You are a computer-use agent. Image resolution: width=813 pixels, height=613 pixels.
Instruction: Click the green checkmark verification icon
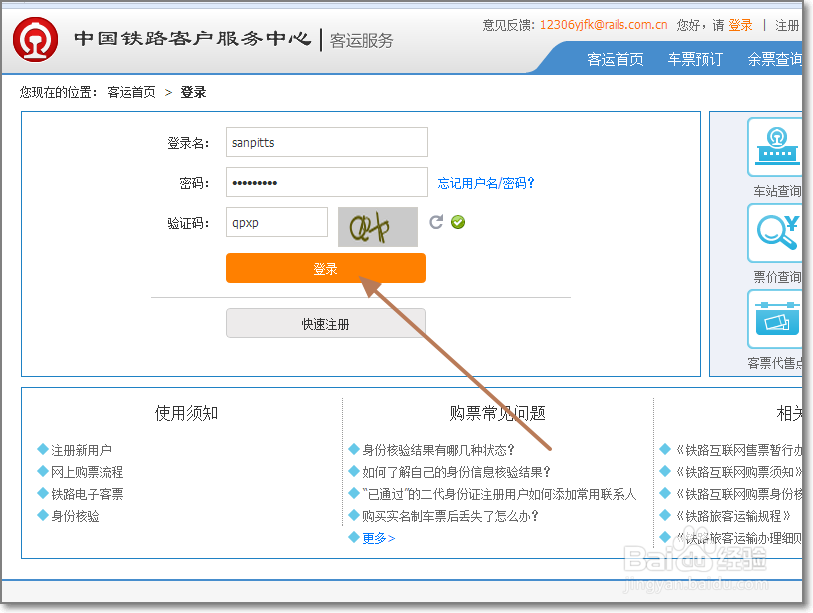click(457, 222)
